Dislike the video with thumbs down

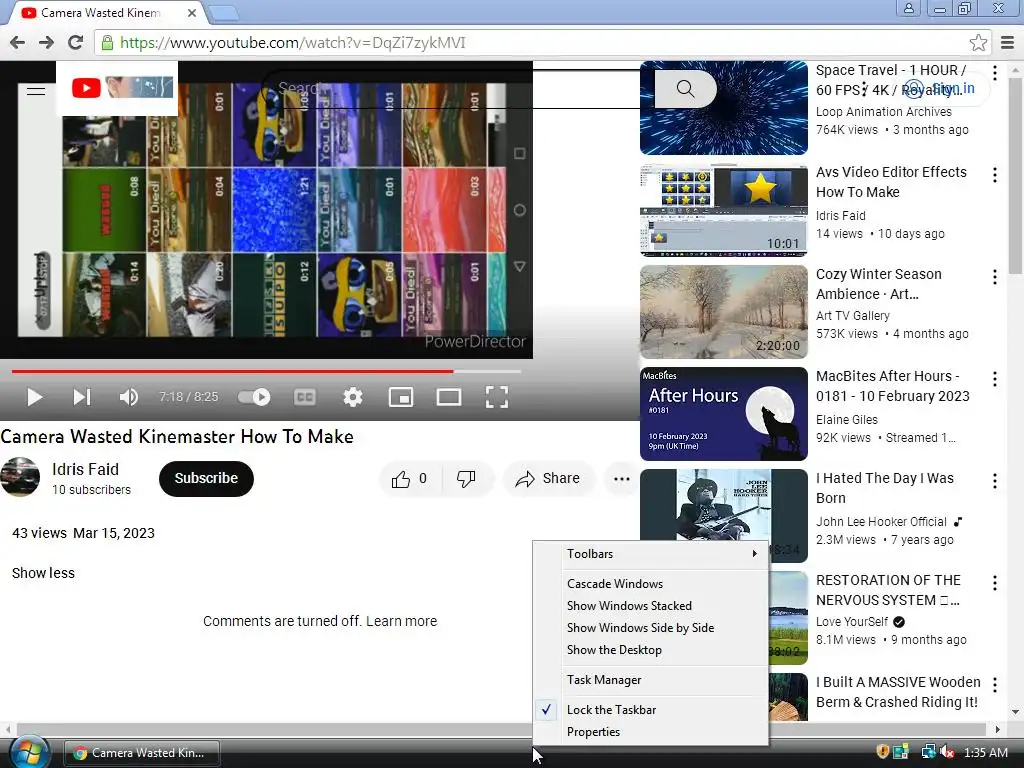pos(466,479)
